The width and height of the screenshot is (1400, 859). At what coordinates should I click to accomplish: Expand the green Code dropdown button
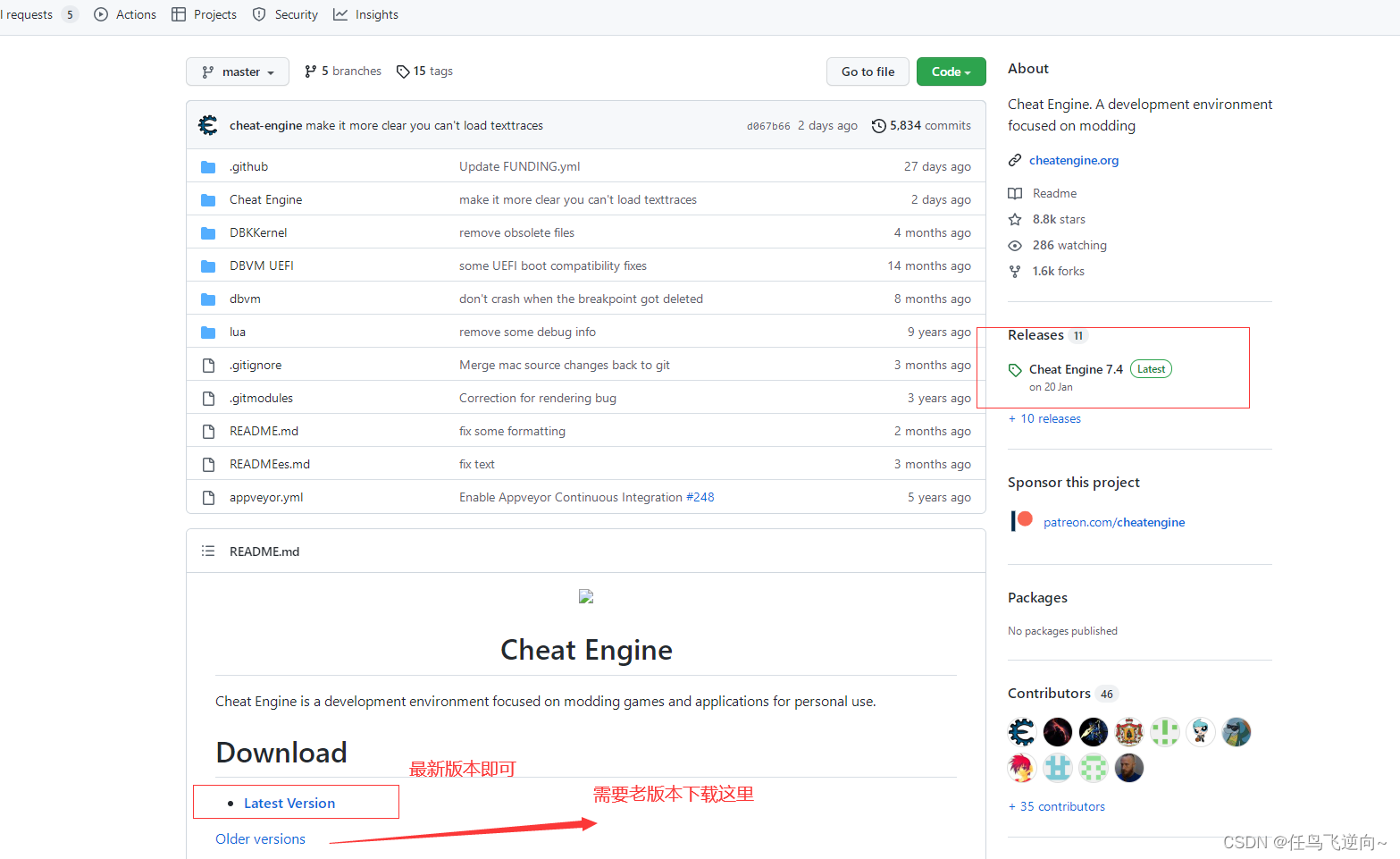[x=951, y=72]
